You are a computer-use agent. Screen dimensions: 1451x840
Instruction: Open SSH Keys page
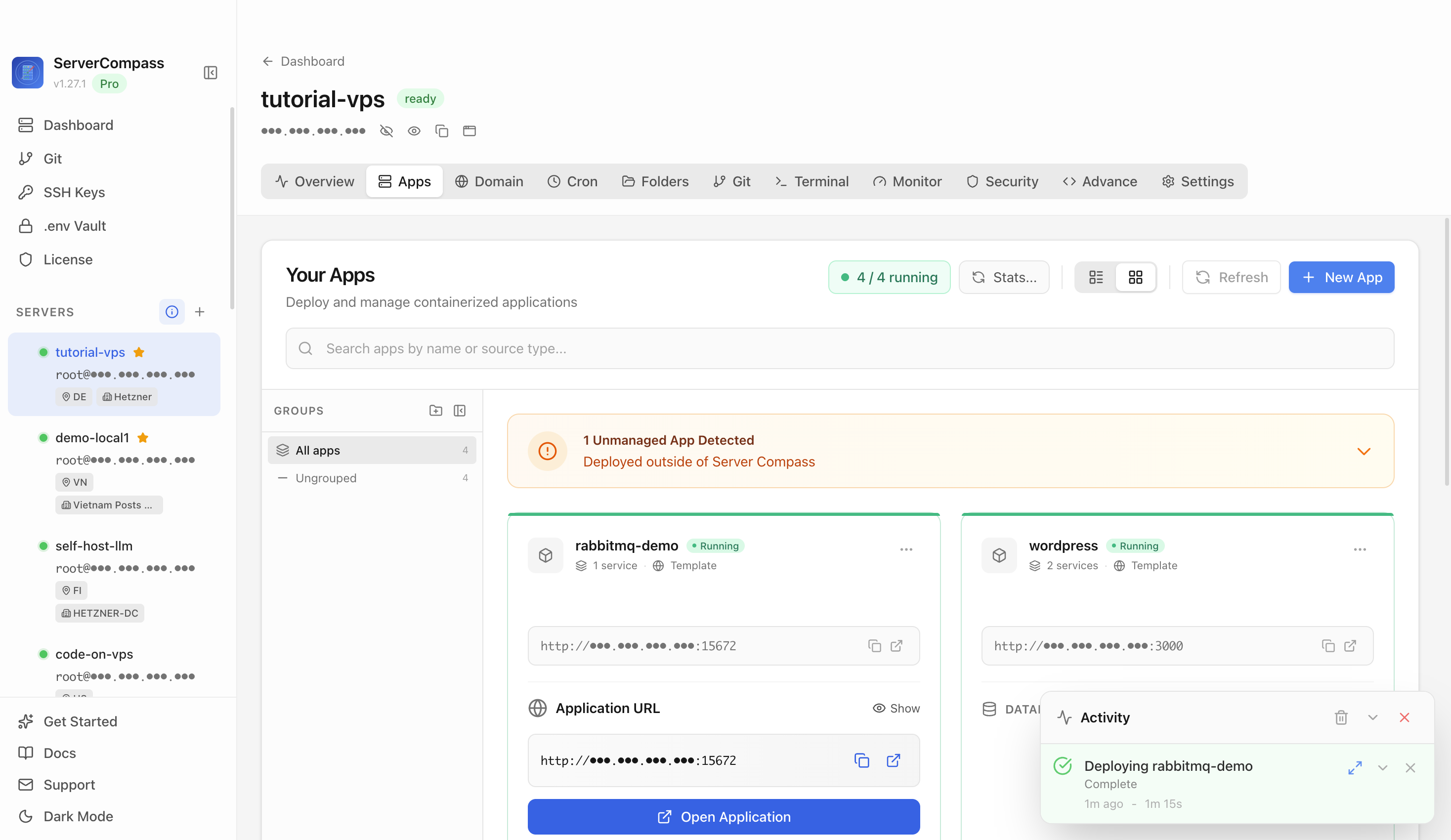74,192
